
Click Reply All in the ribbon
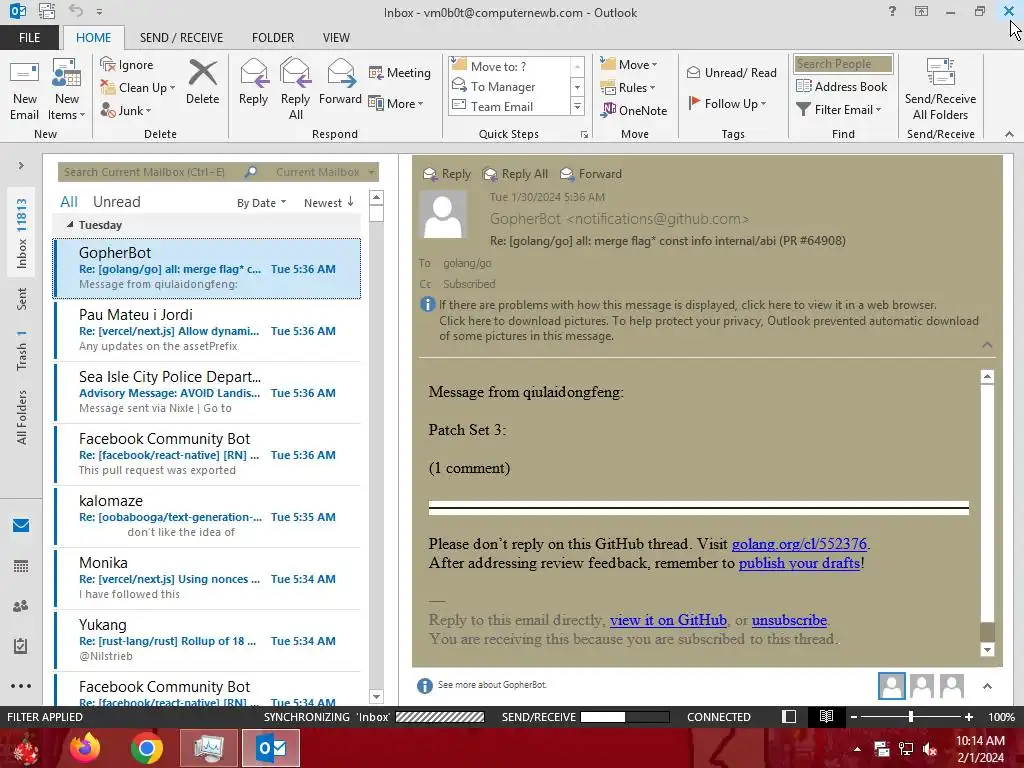point(295,90)
